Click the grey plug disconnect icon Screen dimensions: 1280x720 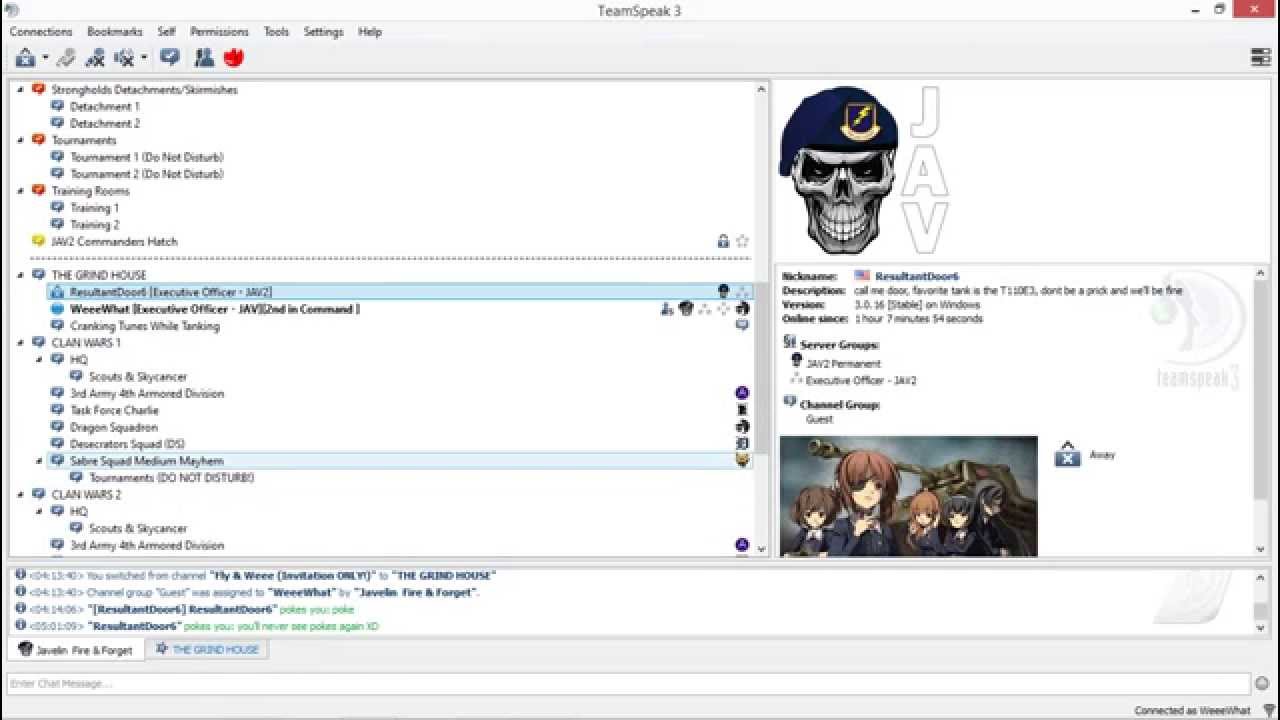(66, 58)
